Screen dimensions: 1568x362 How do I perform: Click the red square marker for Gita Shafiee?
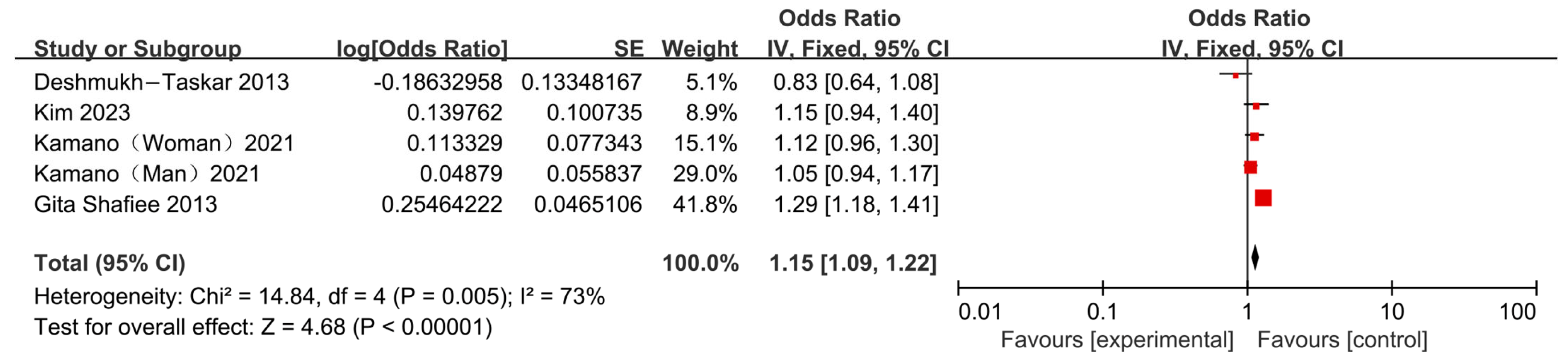1263,198
